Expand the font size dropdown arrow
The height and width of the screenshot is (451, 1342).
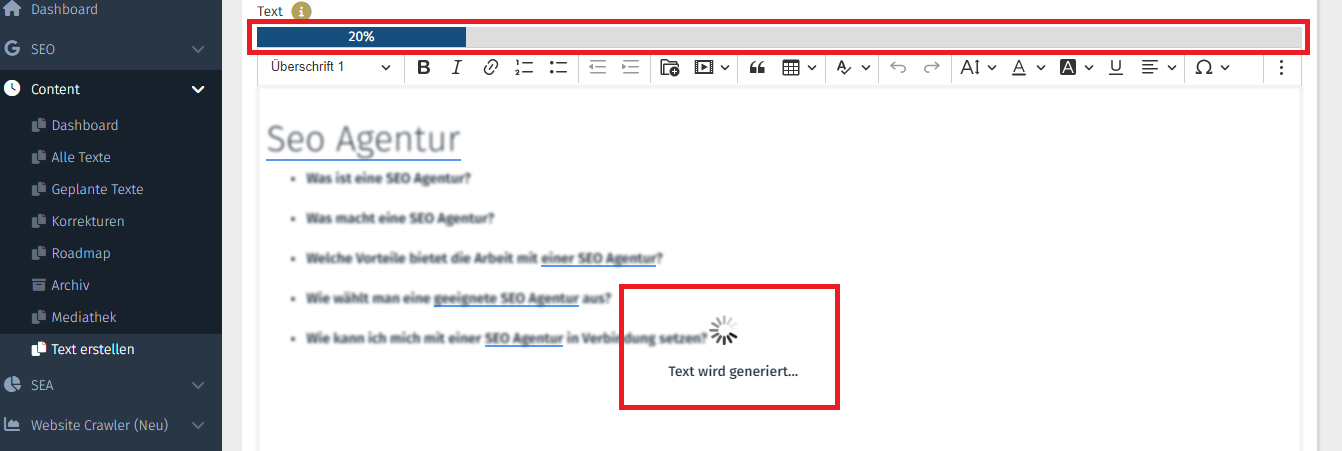click(x=992, y=67)
